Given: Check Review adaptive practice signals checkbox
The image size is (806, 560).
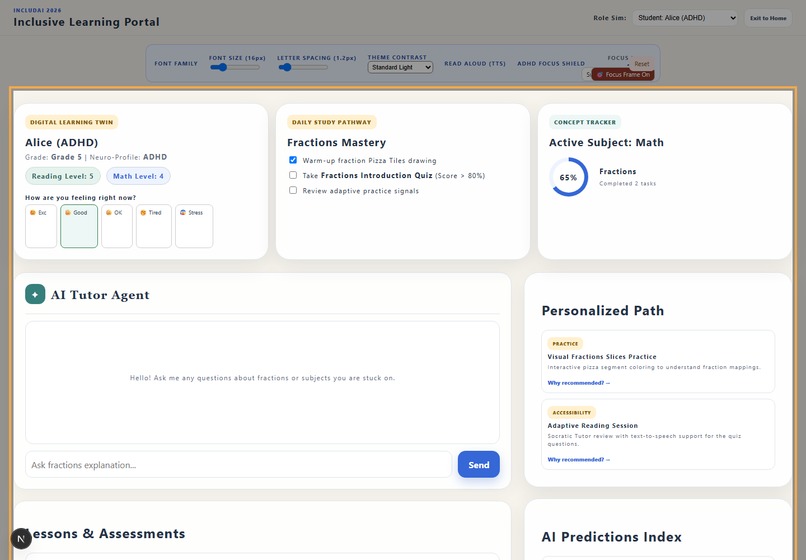Looking at the screenshot, I should point(293,190).
